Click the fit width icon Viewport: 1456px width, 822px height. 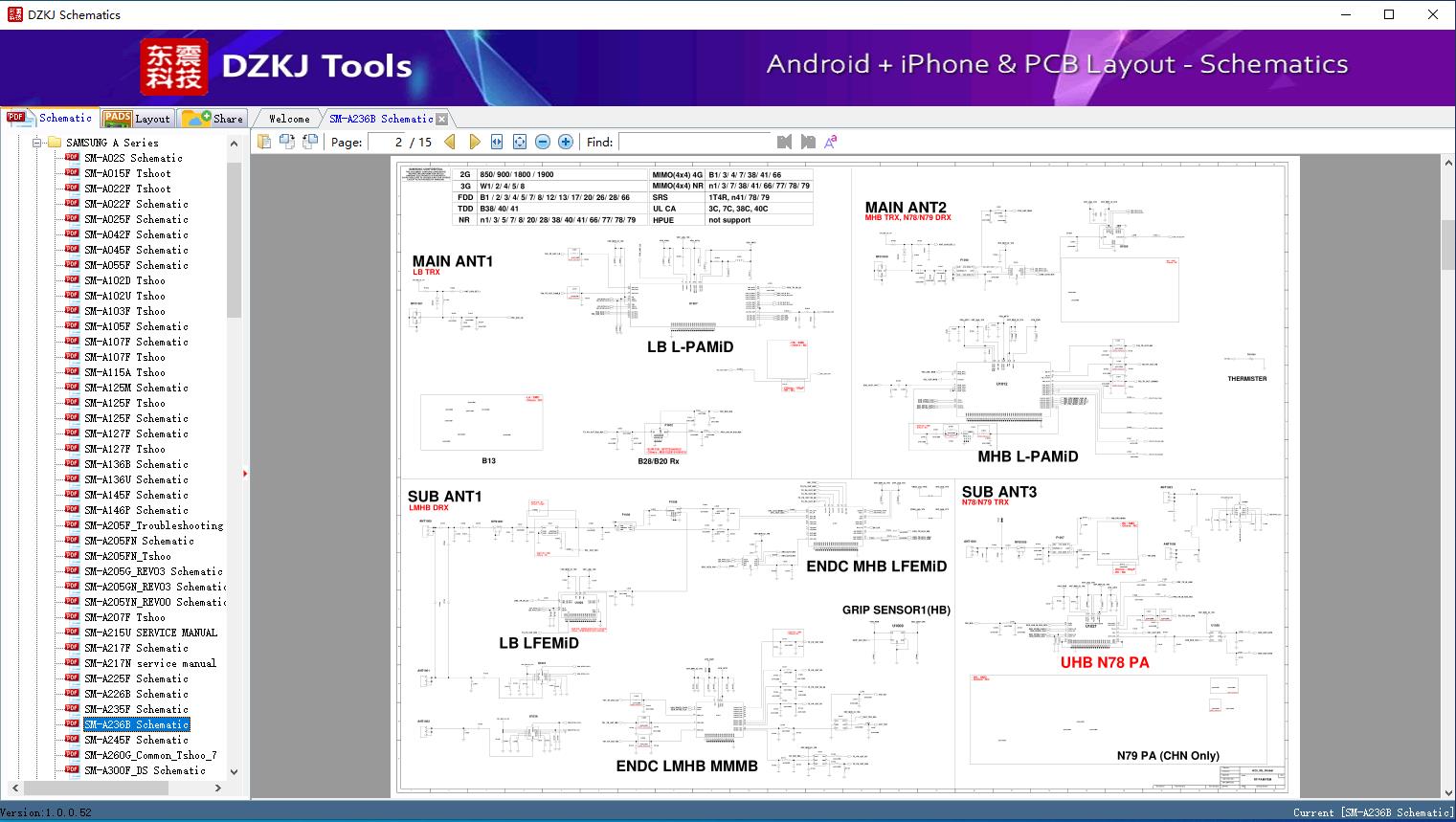(x=497, y=142)
